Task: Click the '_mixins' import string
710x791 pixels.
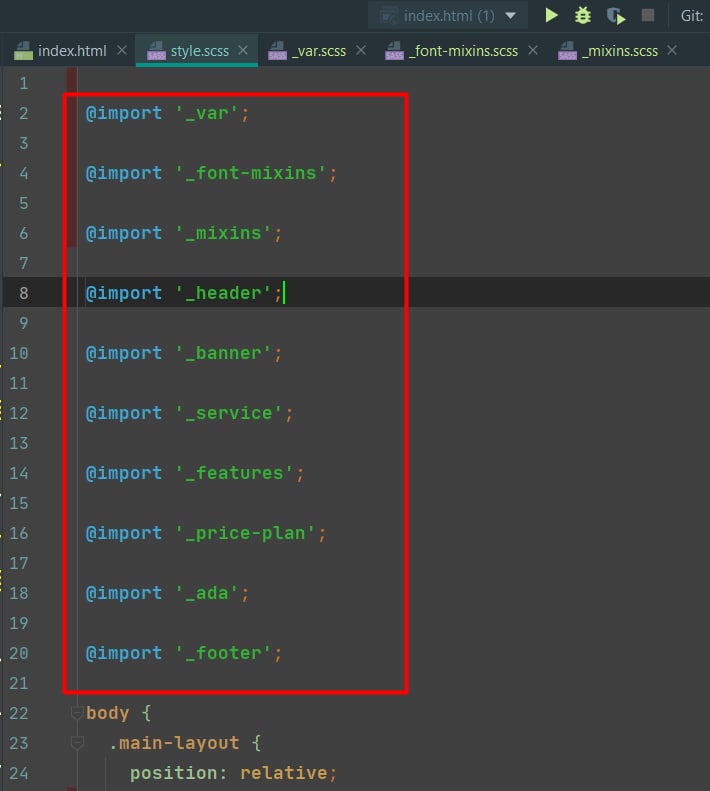Action: 224,233
